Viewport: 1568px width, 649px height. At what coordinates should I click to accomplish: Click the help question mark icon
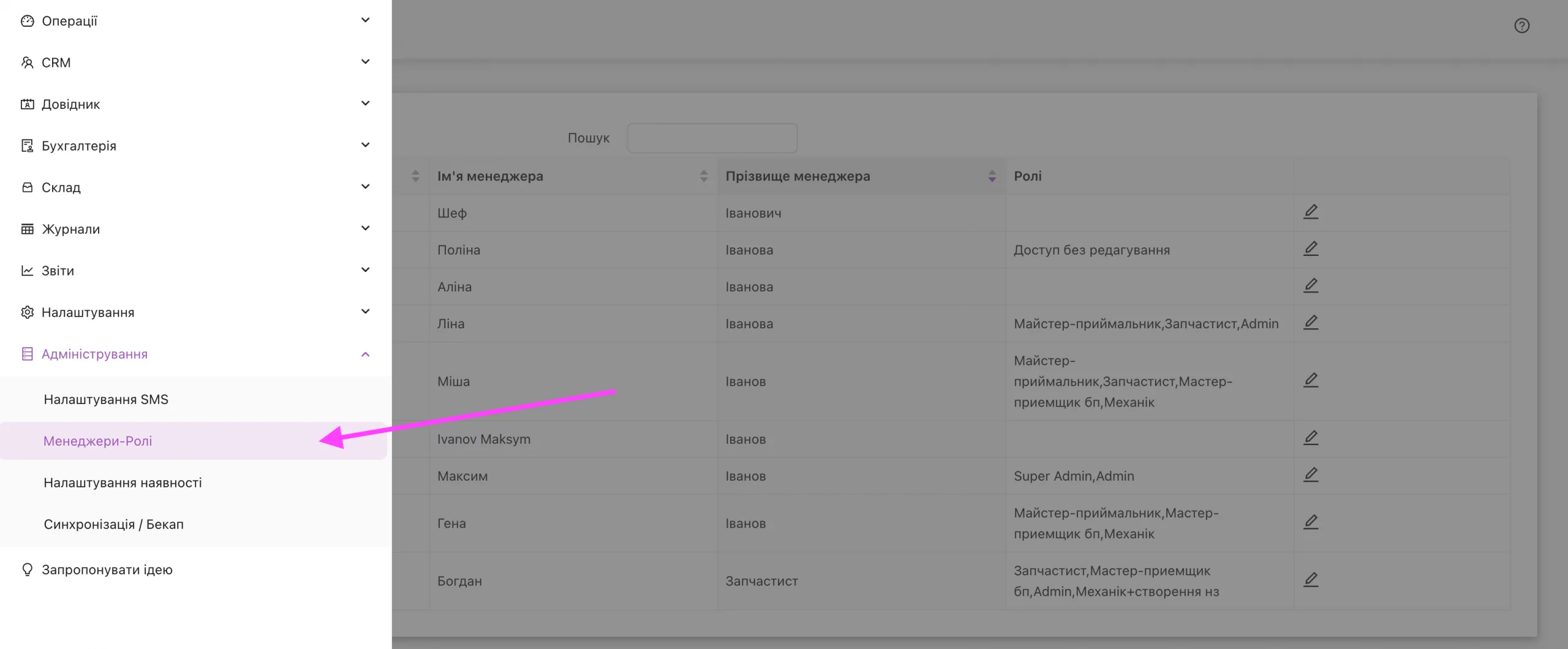pos(1521,26)
